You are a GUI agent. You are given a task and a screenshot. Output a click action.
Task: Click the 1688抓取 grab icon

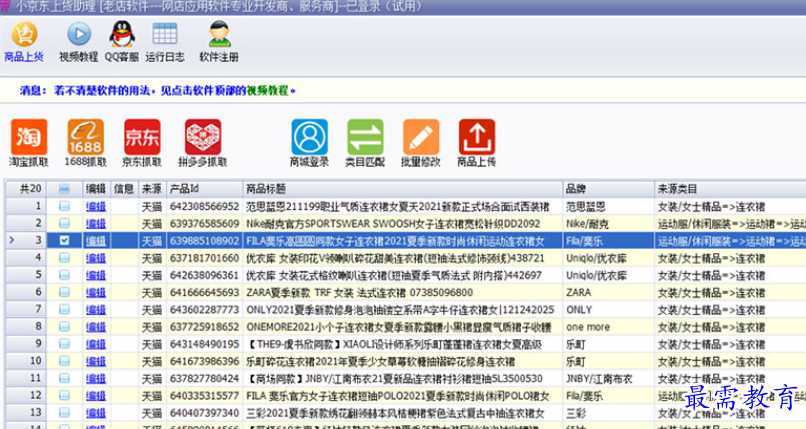tap(85, 143)
